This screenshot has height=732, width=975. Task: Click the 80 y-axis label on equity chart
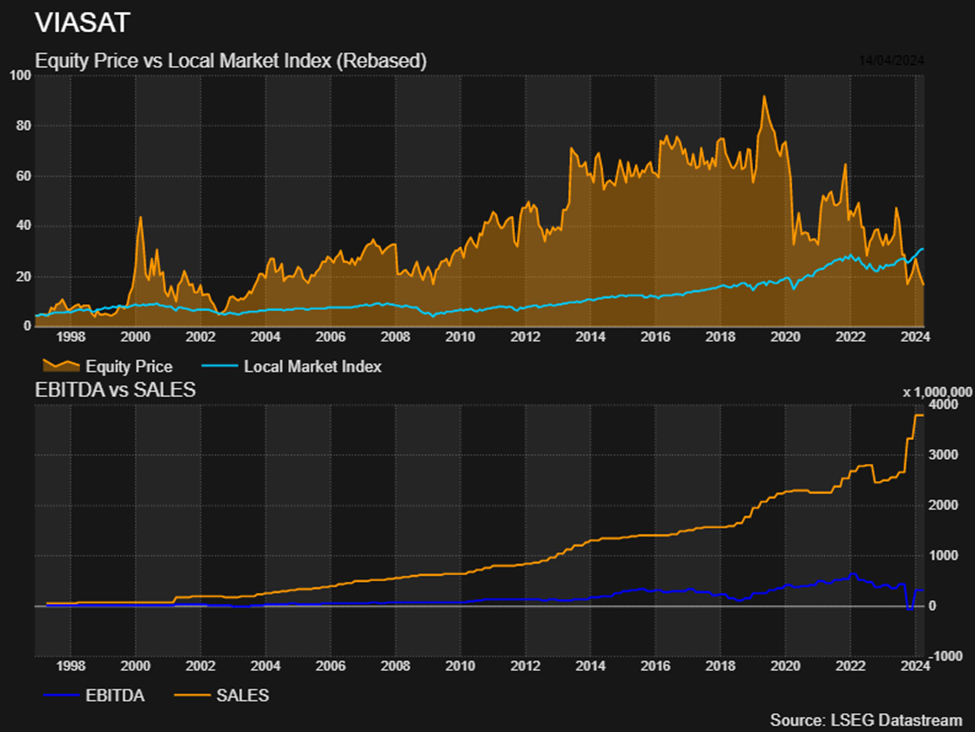pyautogui.click(x=24, y=126)
